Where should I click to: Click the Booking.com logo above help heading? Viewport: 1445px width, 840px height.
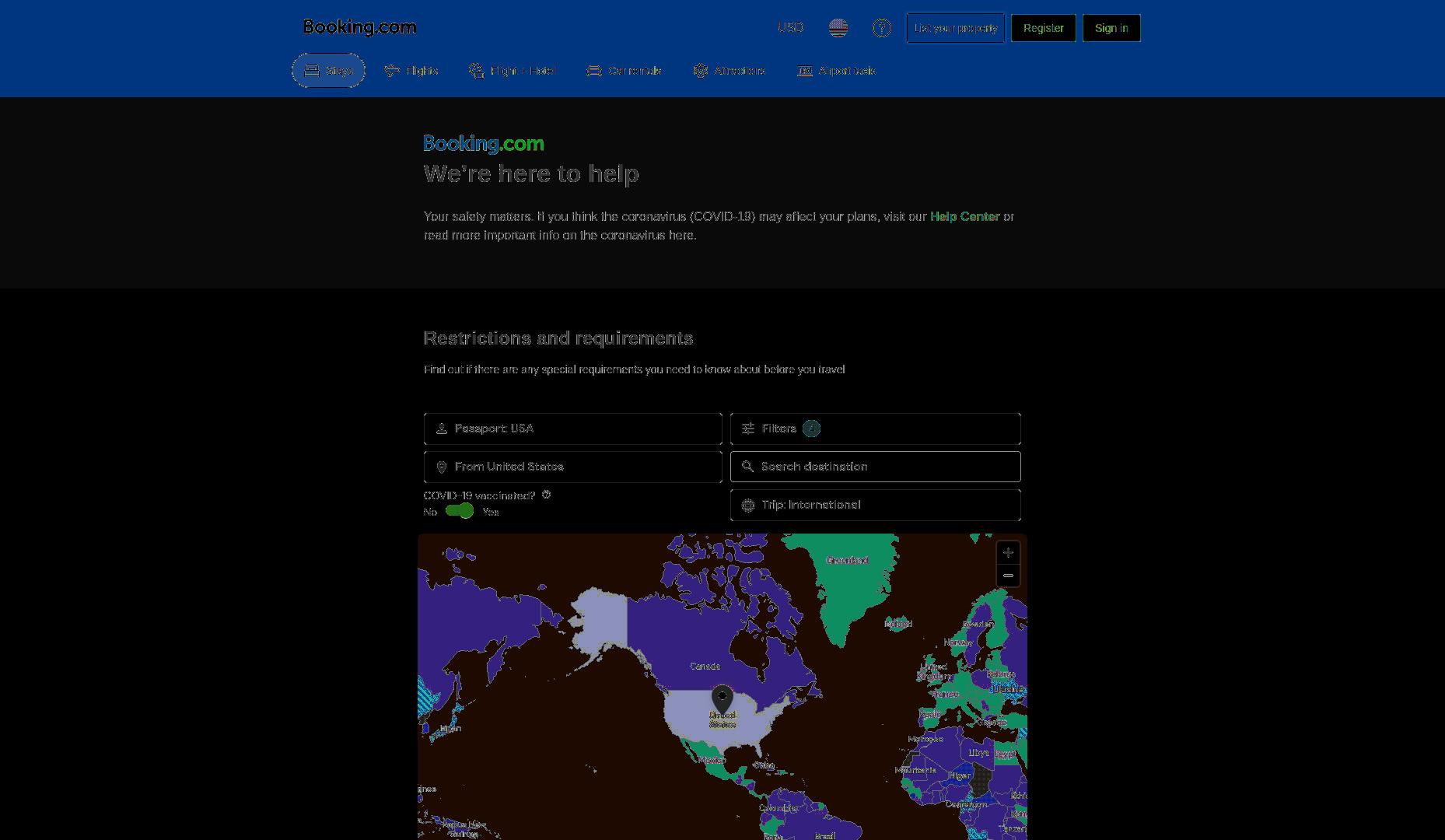(484, 144)
